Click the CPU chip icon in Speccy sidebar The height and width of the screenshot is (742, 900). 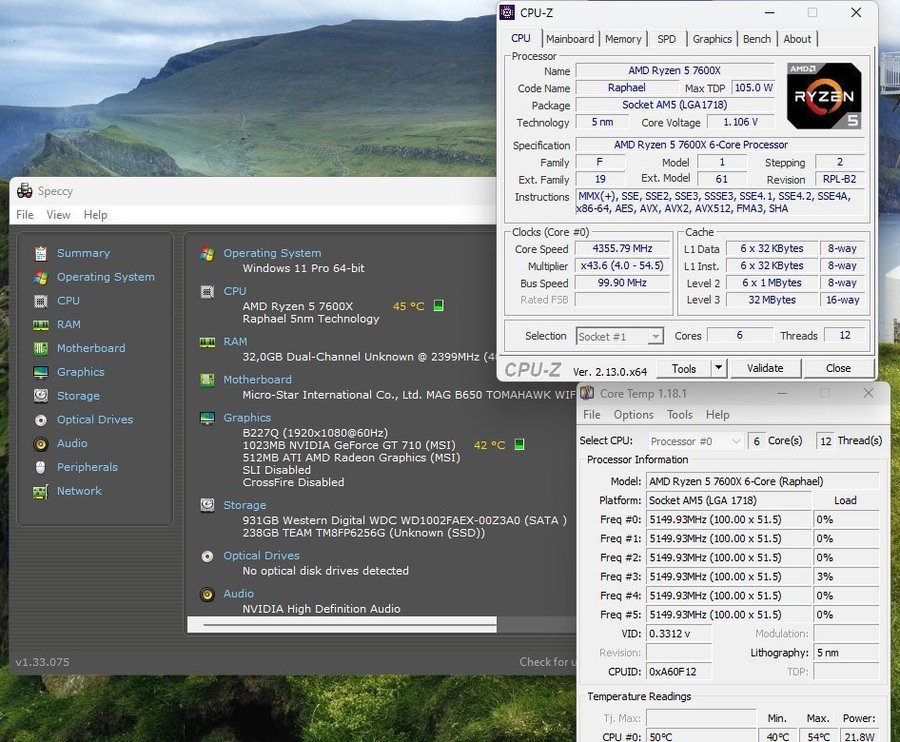(41, 301)
